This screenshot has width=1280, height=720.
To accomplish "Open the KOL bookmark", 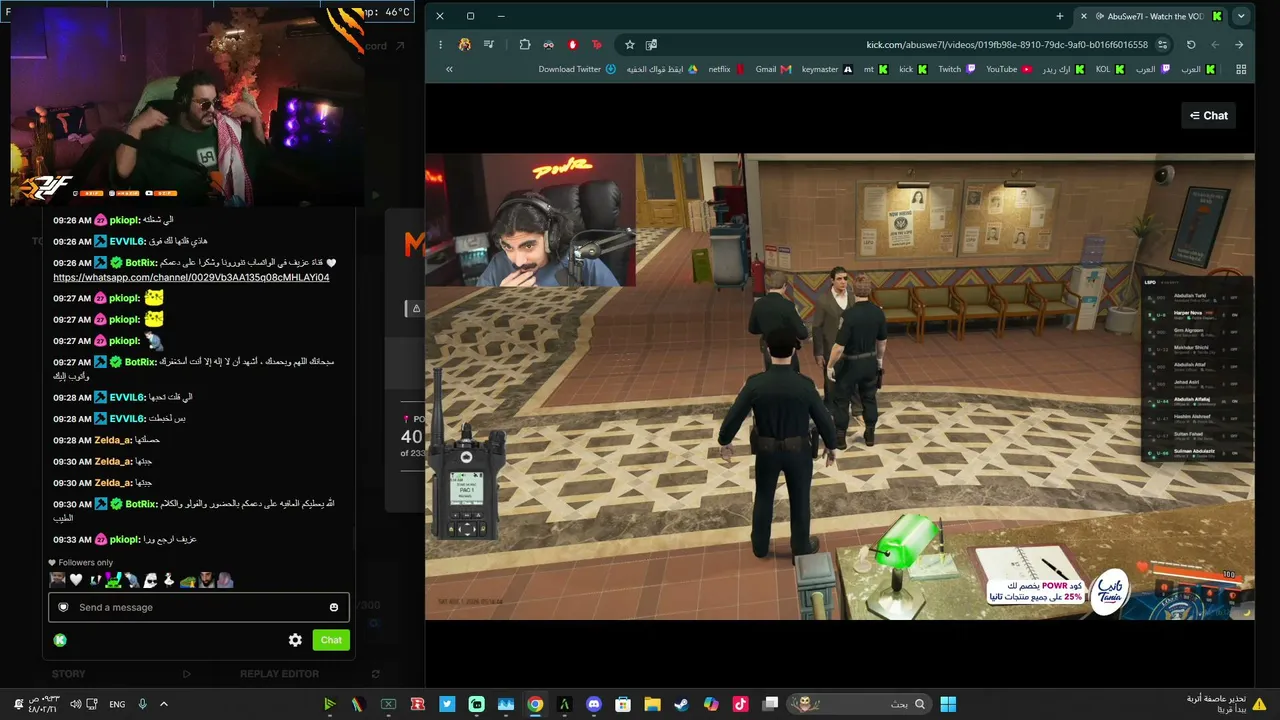I will tap(1110, 69).
